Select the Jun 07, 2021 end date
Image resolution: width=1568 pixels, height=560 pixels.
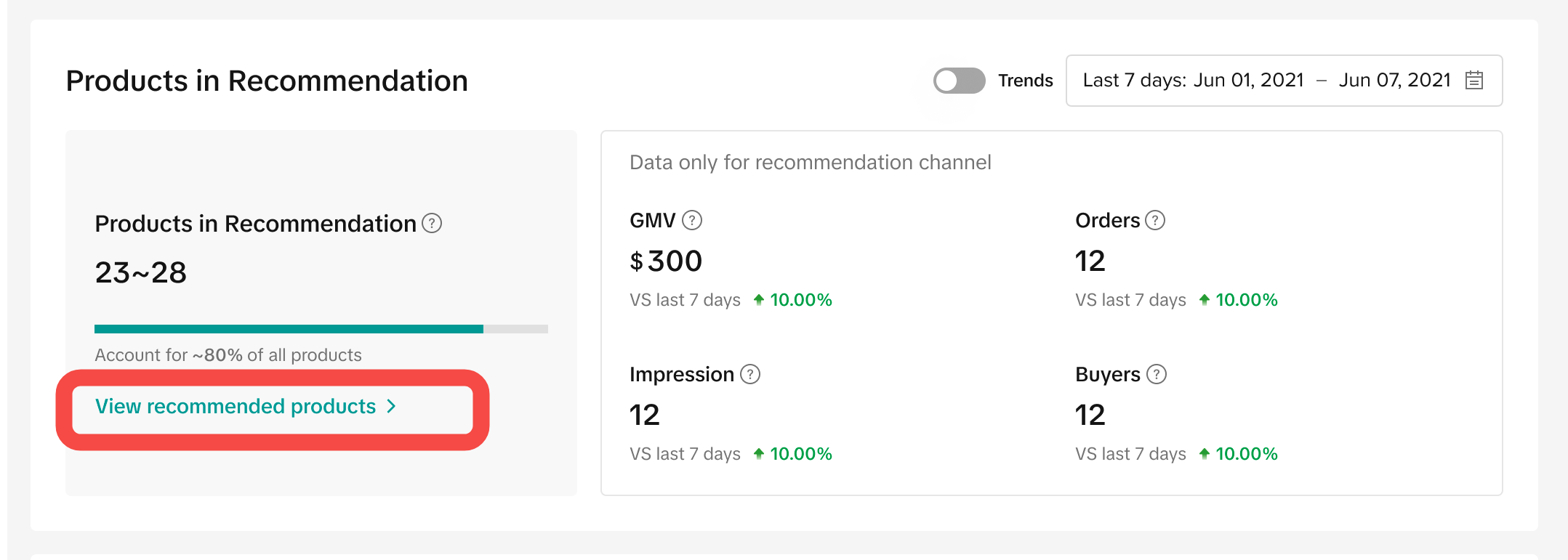[1394, 81]
